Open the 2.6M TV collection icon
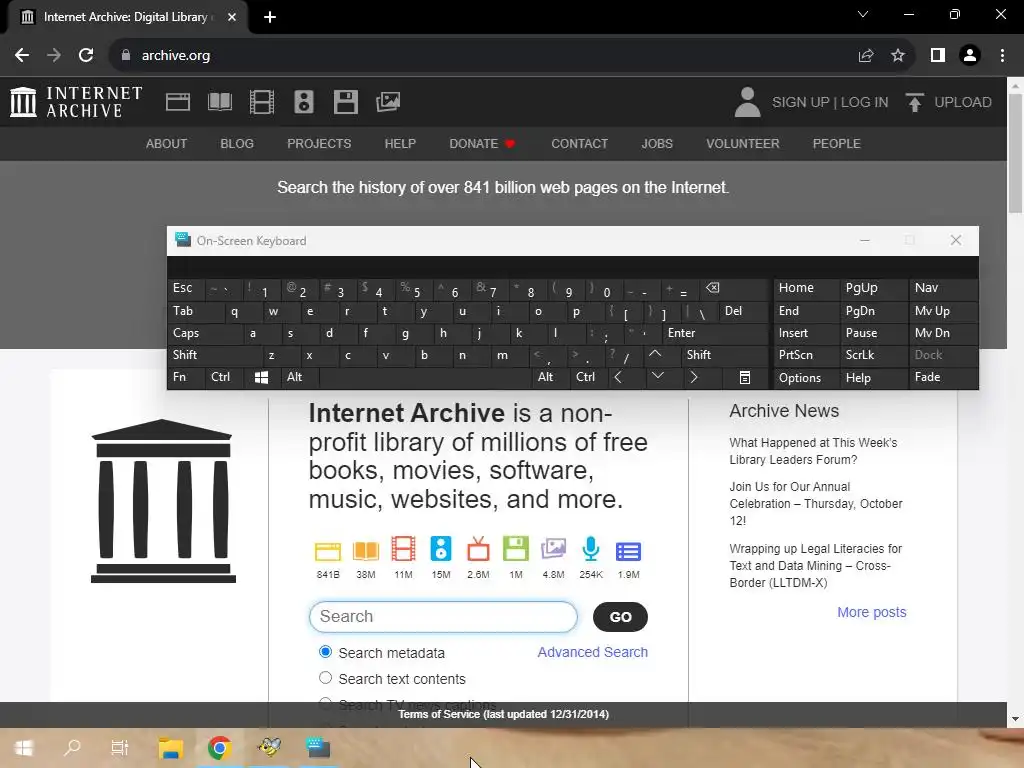Image resolution: width=1024 pixels, height=768 pixels. (478, 549)
